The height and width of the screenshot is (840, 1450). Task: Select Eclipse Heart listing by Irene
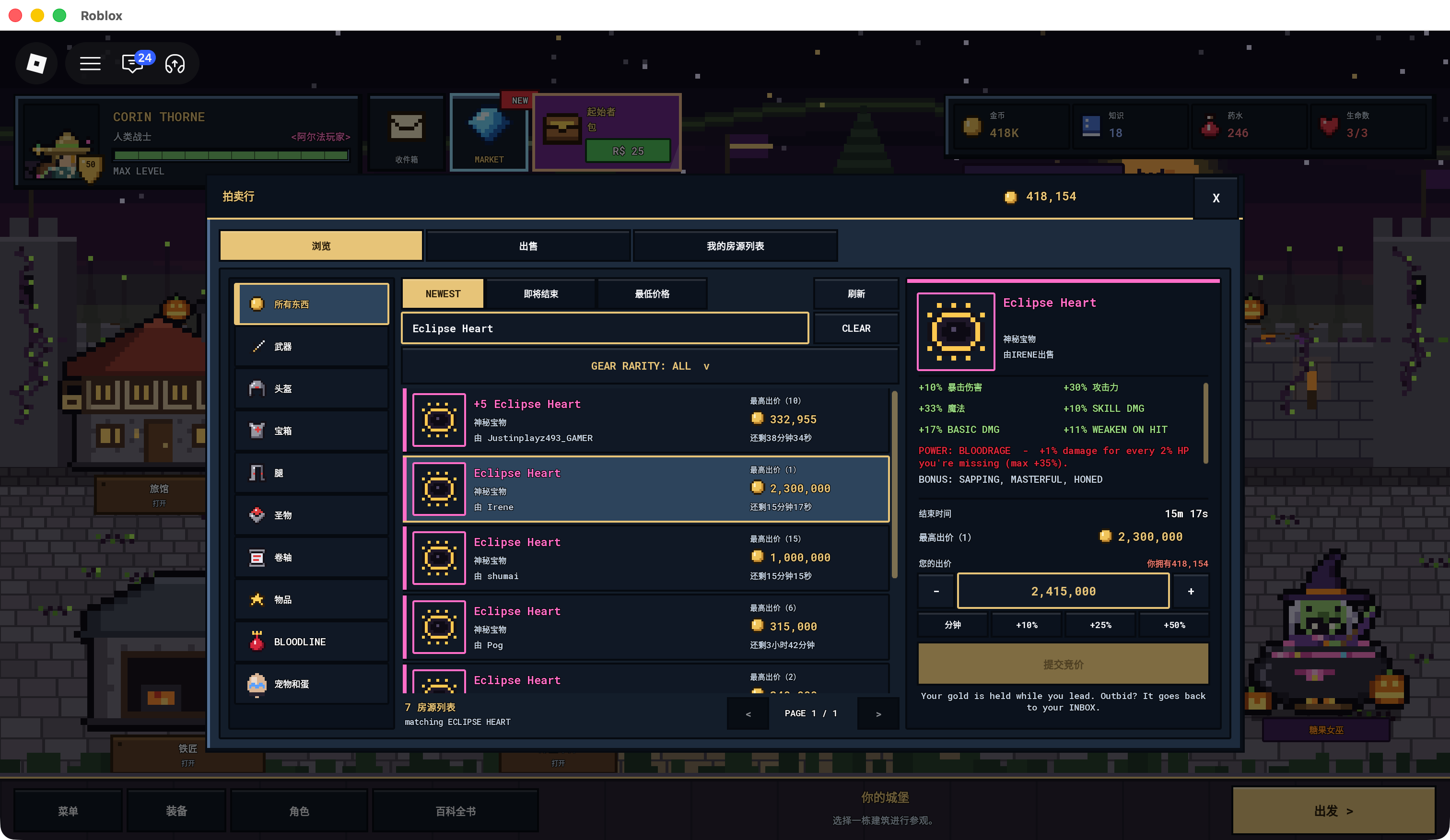pyautogui.click(x=646, y=489)
